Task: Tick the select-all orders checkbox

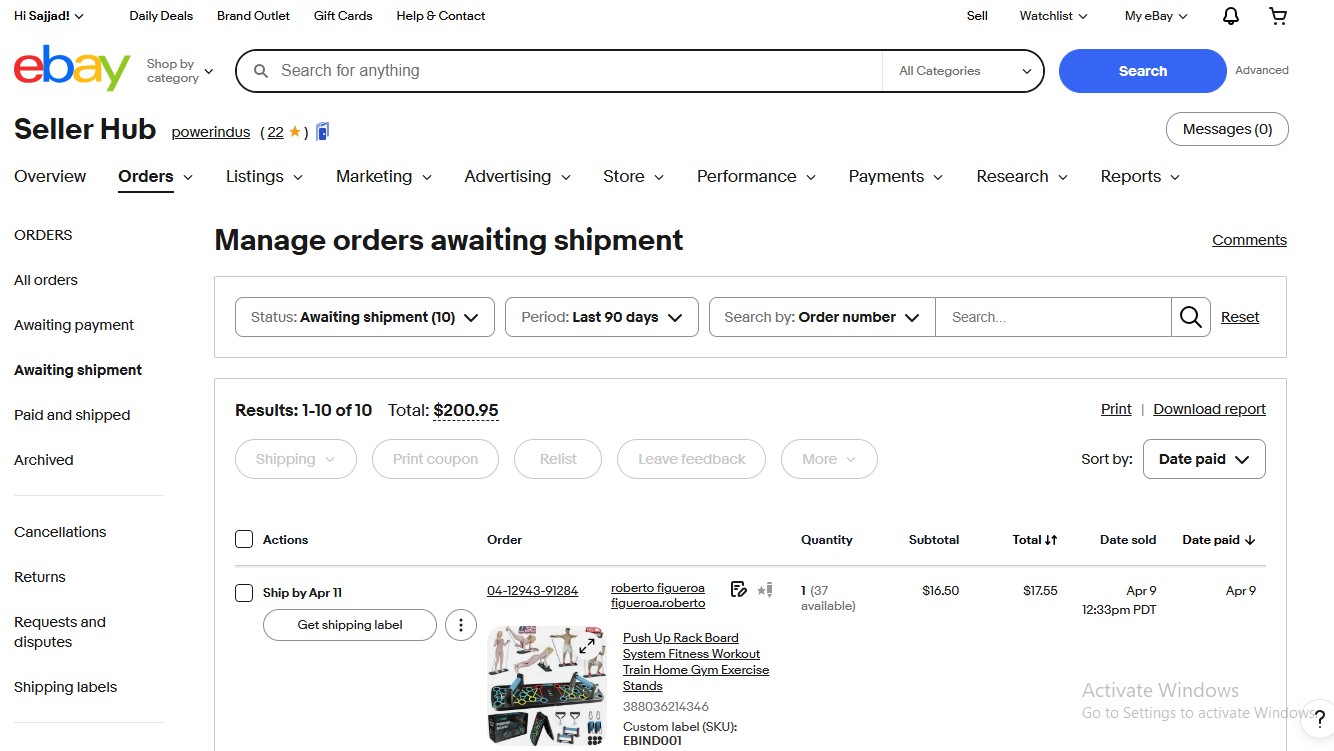Action: [x=244, y=540]
